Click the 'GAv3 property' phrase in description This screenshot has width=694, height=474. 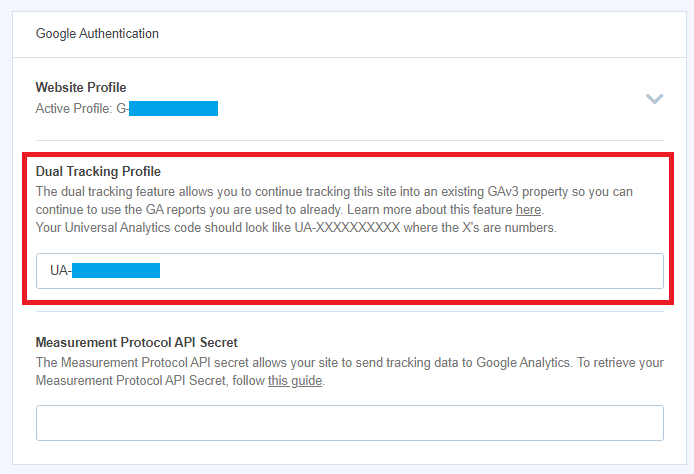click(528, 192)
